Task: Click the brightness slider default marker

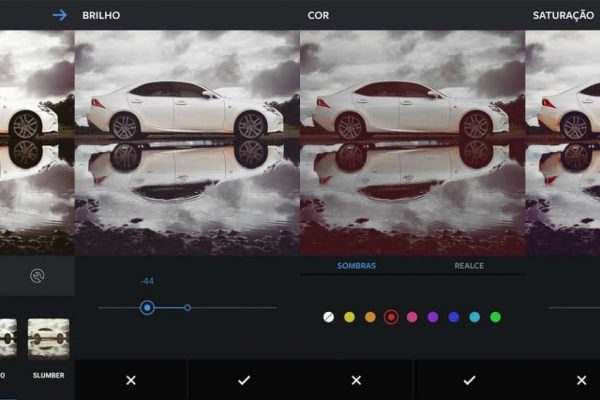Action: [187, 307]
